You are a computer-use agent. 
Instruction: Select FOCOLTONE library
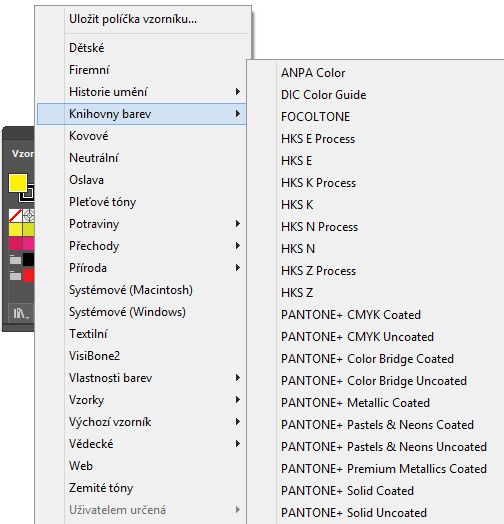pyautogui.click(x=376, y=117)
